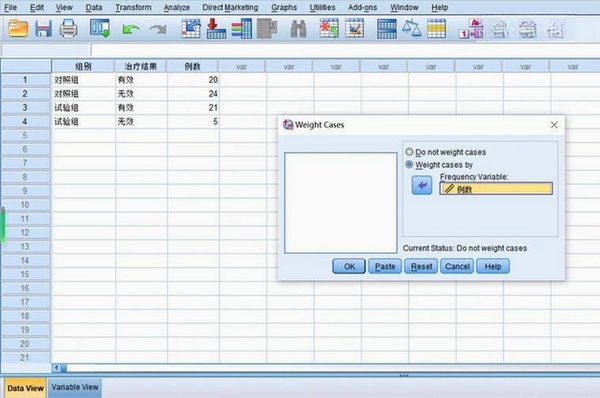
Task: Open Go to Variable toolbar icon
Action: point(216,29)
